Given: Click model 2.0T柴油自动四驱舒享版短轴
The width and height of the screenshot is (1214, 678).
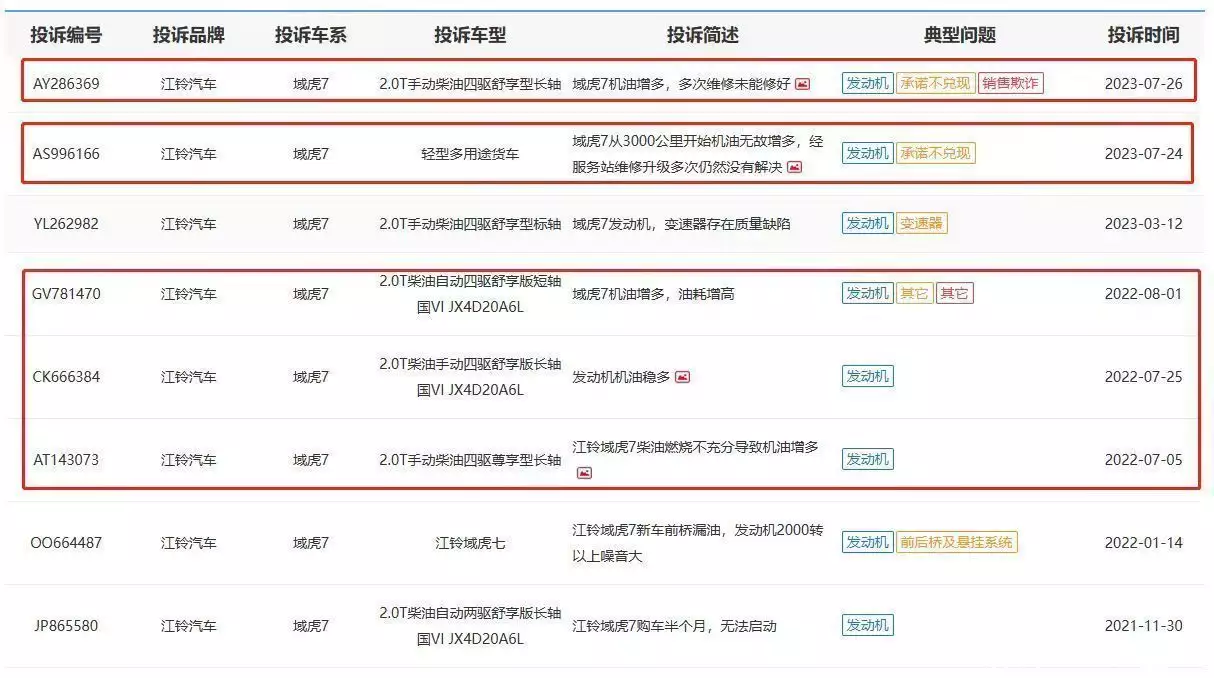Looking at the screenshot, I should (x=470, y=281).
